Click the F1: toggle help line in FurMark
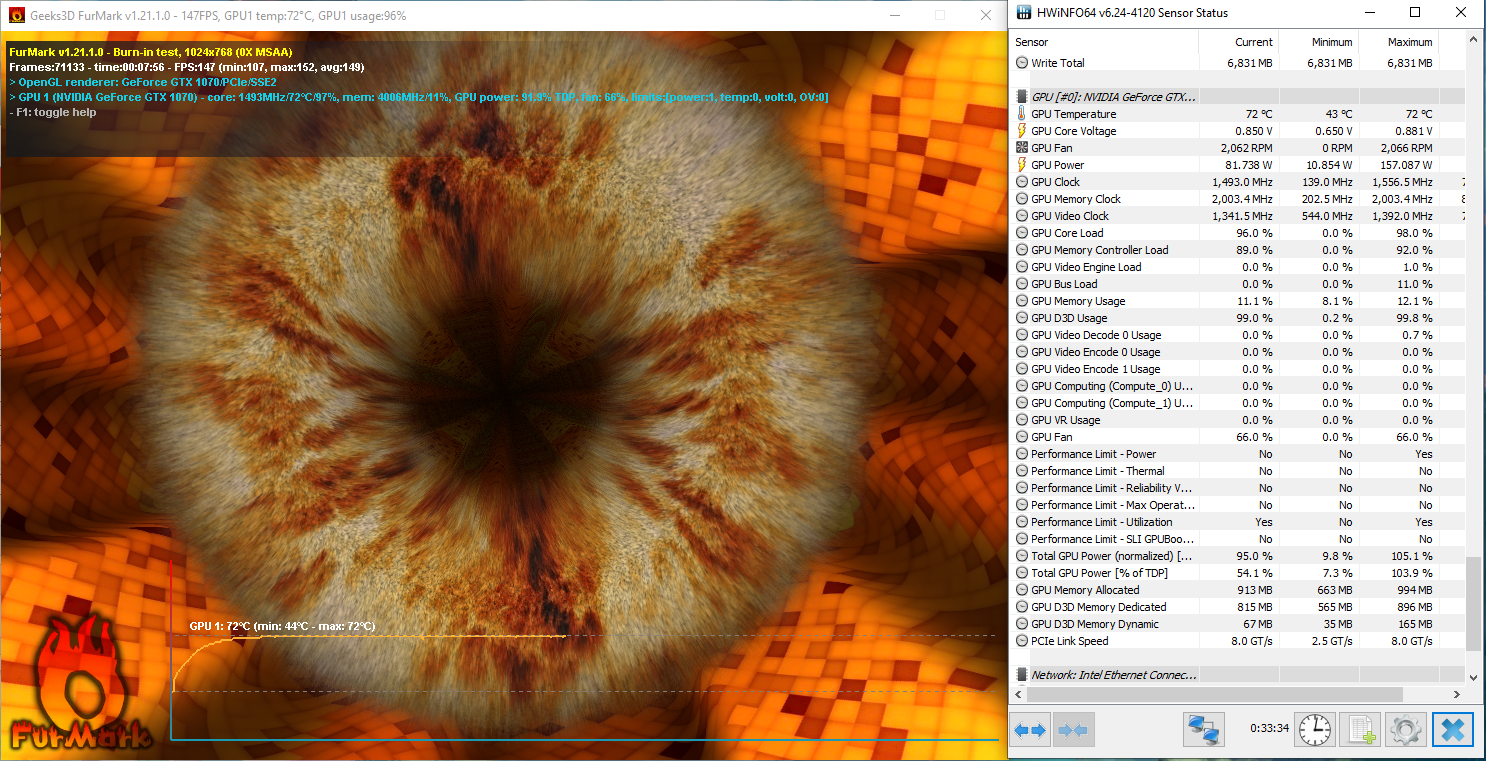This screenshot has height=761, width=1486. pos(53,112)
